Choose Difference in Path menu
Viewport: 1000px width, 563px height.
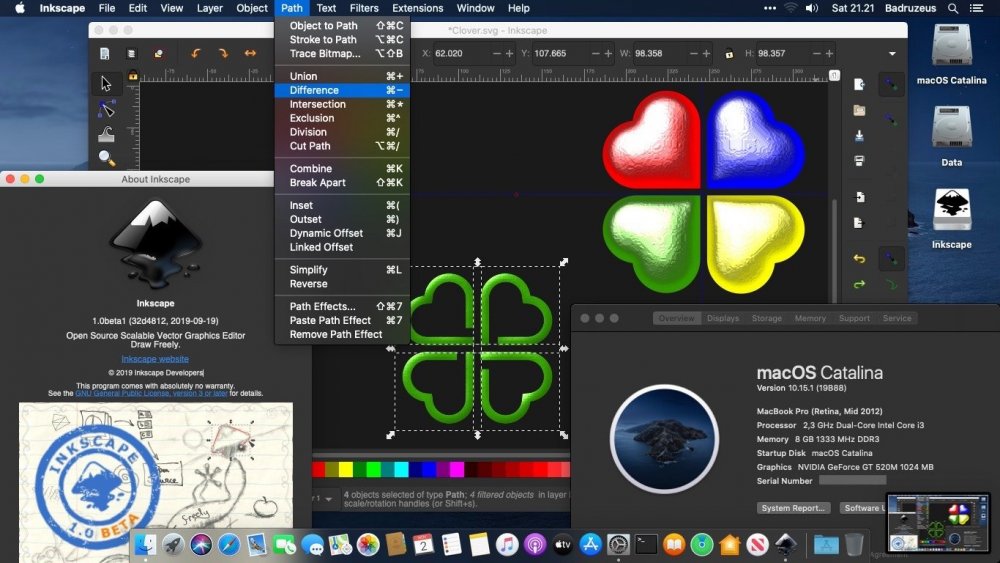tap(342, 90)
